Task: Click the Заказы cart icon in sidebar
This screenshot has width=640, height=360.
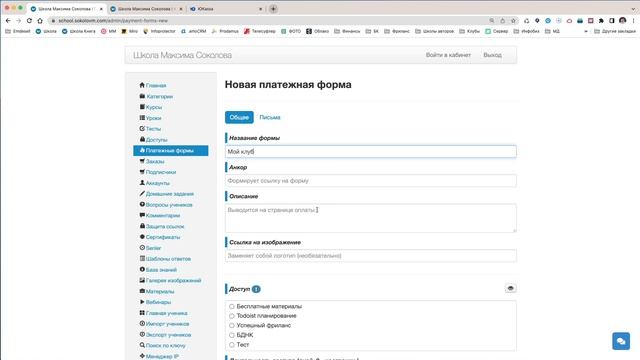Action: pyautogui.click(x=142, y=161)
